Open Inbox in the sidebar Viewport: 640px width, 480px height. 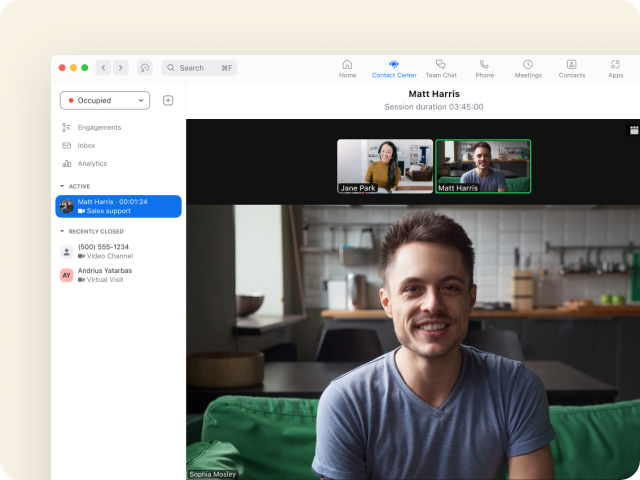coord(86,145)
